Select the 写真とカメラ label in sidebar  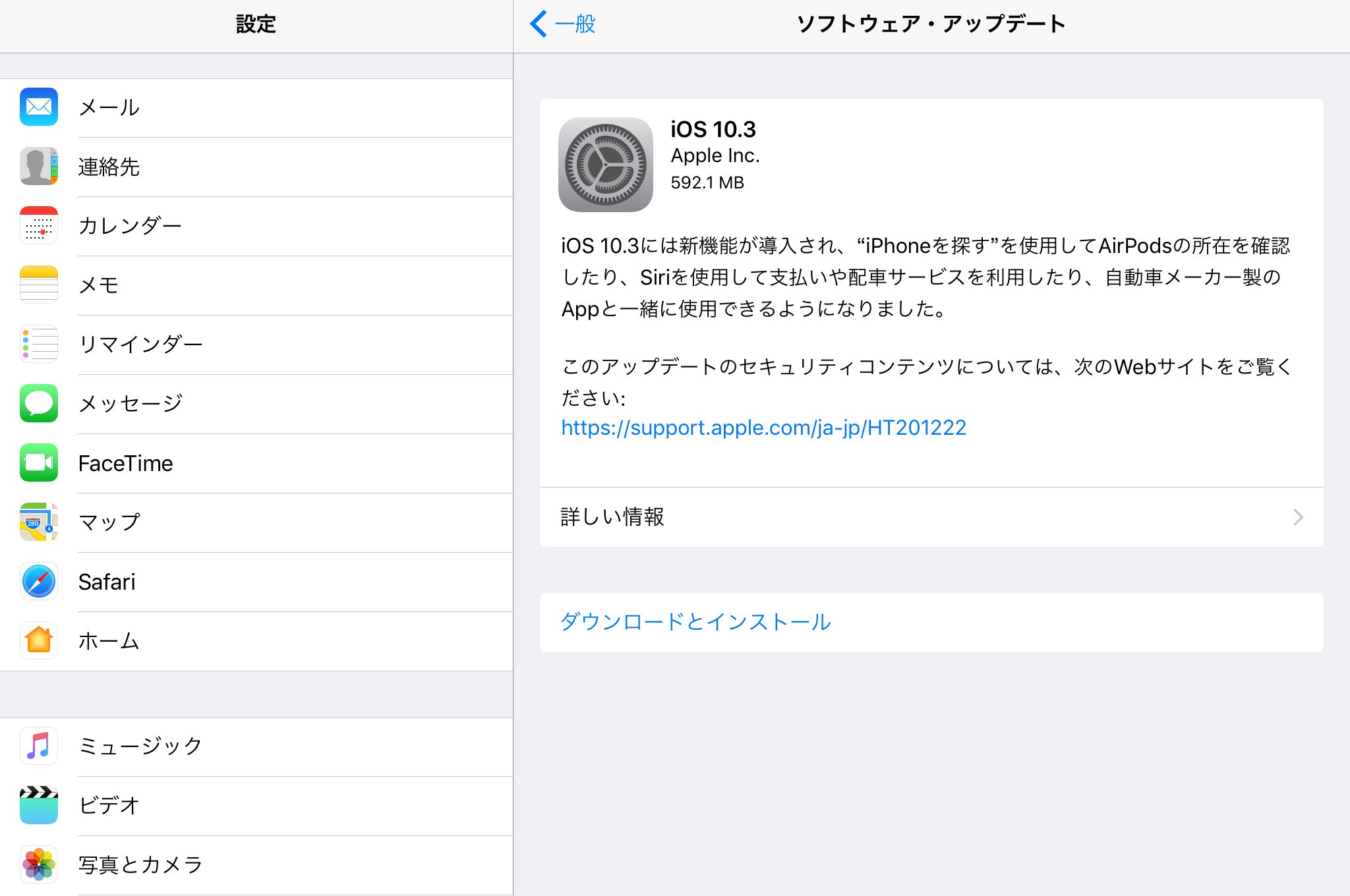[140, 864]
